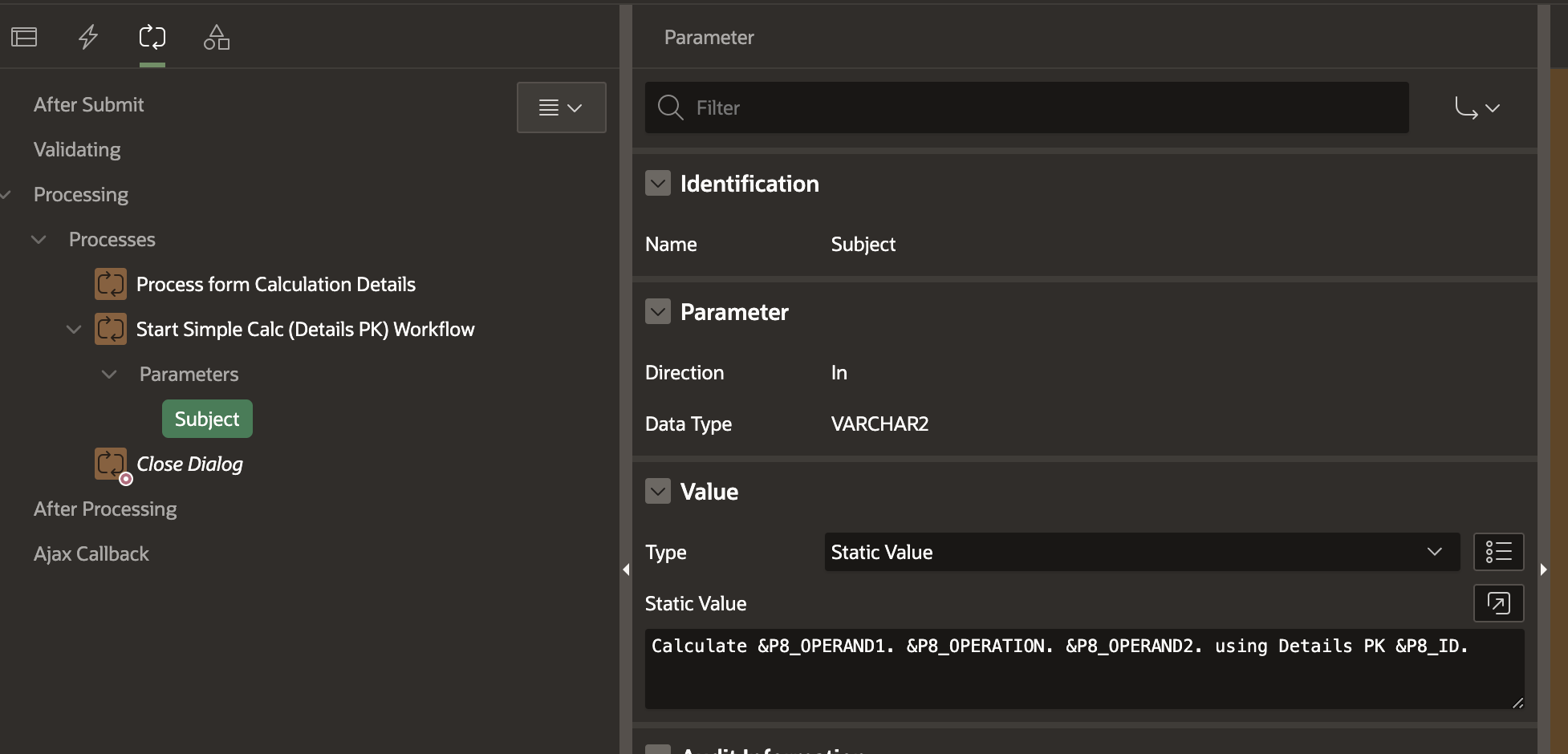The width and height of the screenshot is (1568, 754).
Task: Select the Validating node
Action: tap(77, 150)
